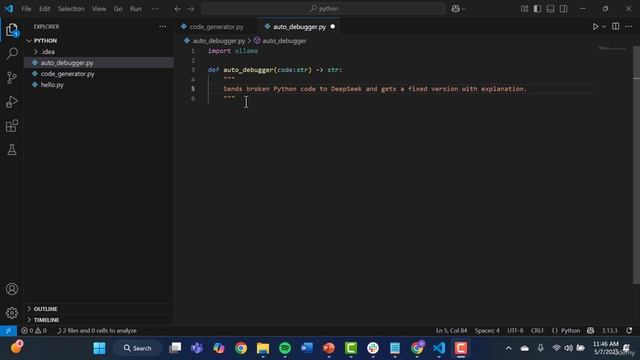Open run options dropdown arrow
The width and height of the screenshot is (640, 360).
point(604,27)
